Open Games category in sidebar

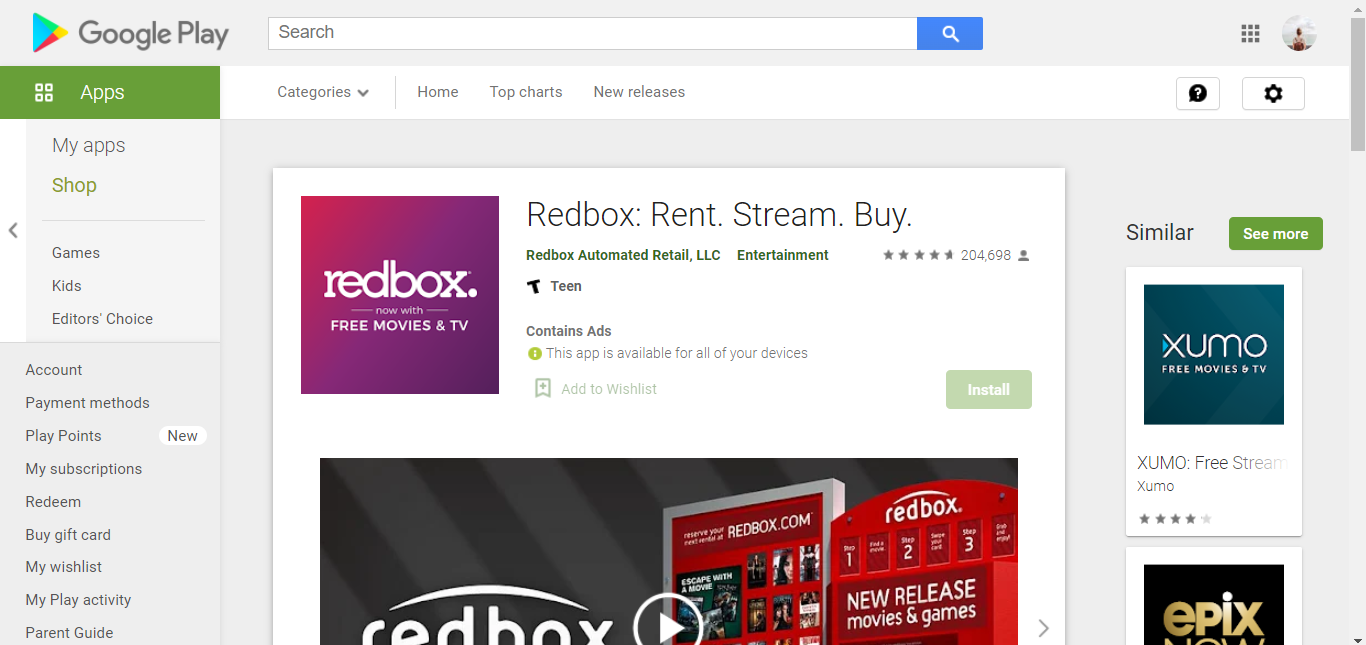coord(76,253)
